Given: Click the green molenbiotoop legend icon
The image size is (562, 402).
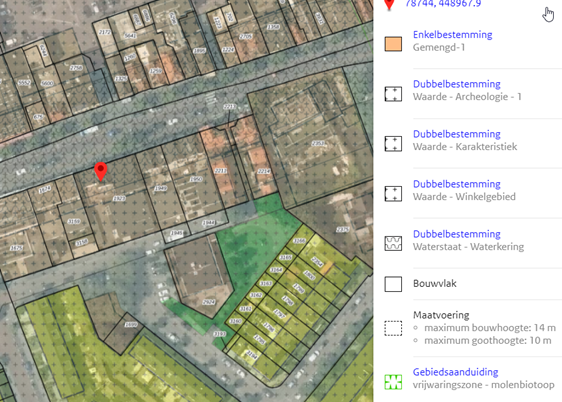Looking at the screenshot, I should pos(393,382).
